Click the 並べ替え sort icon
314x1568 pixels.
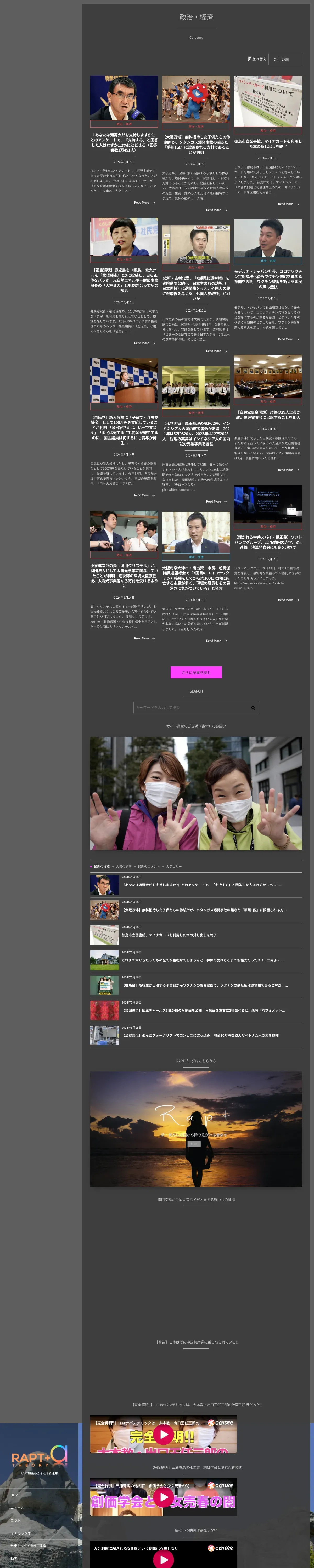coord(249,59)
